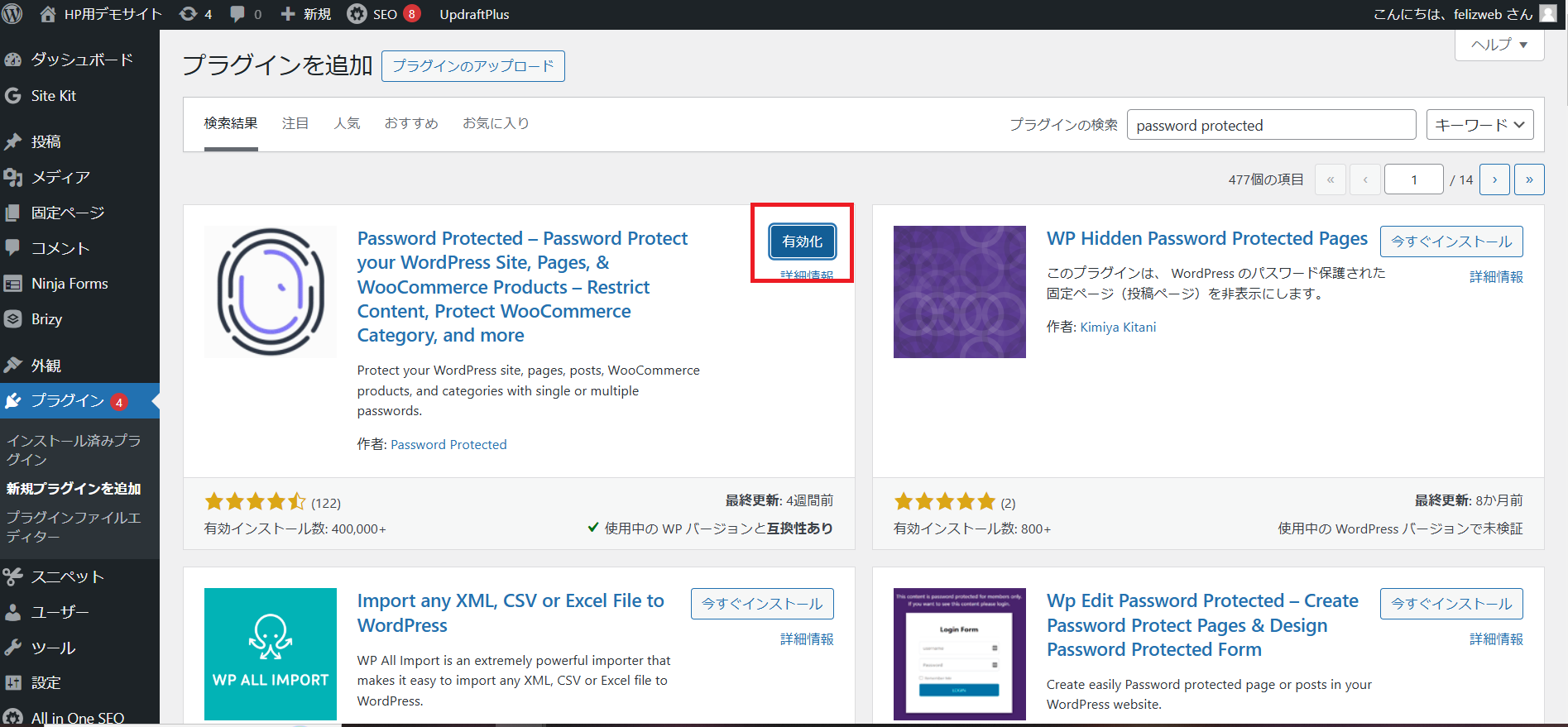Open Import any XML, CSV title link
The width and height of the screenshot is (1568, 727).
511,613
